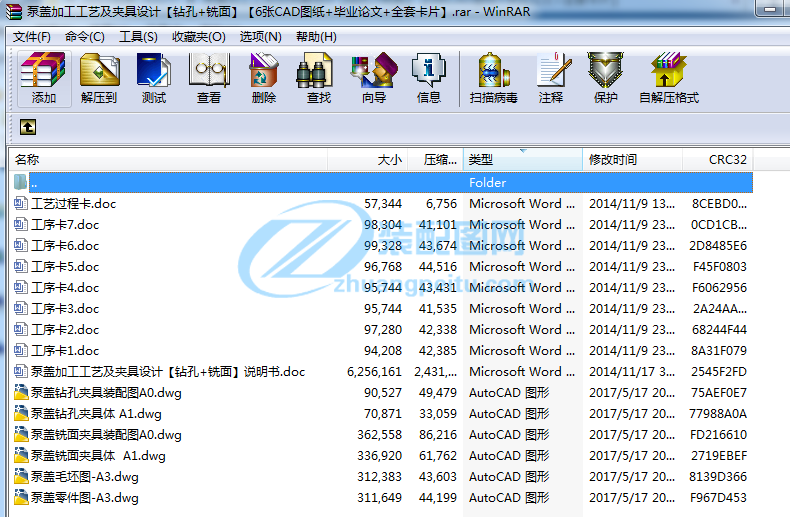
Task: Click the Folder type cell
Action: (x=487, y=182)
